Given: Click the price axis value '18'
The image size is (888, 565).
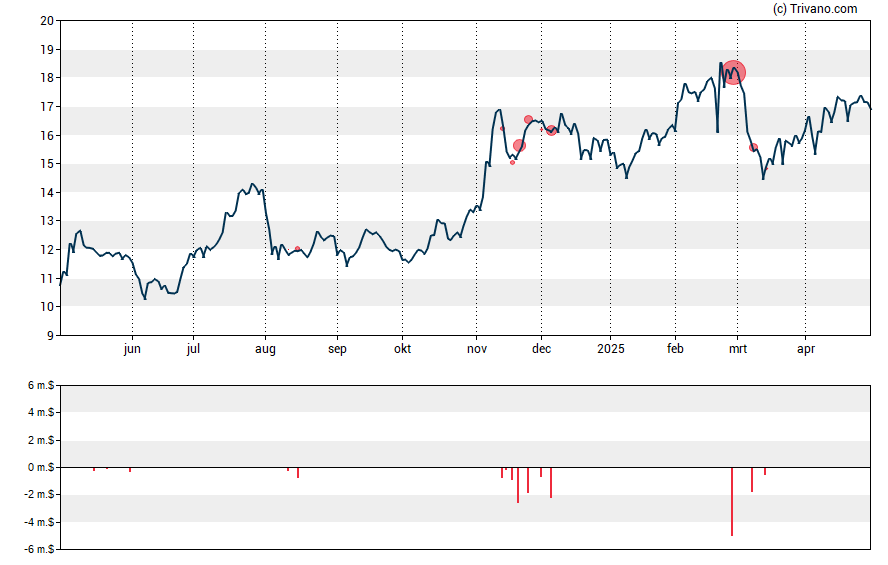Looking at the screenshot, I should [47, 78].
